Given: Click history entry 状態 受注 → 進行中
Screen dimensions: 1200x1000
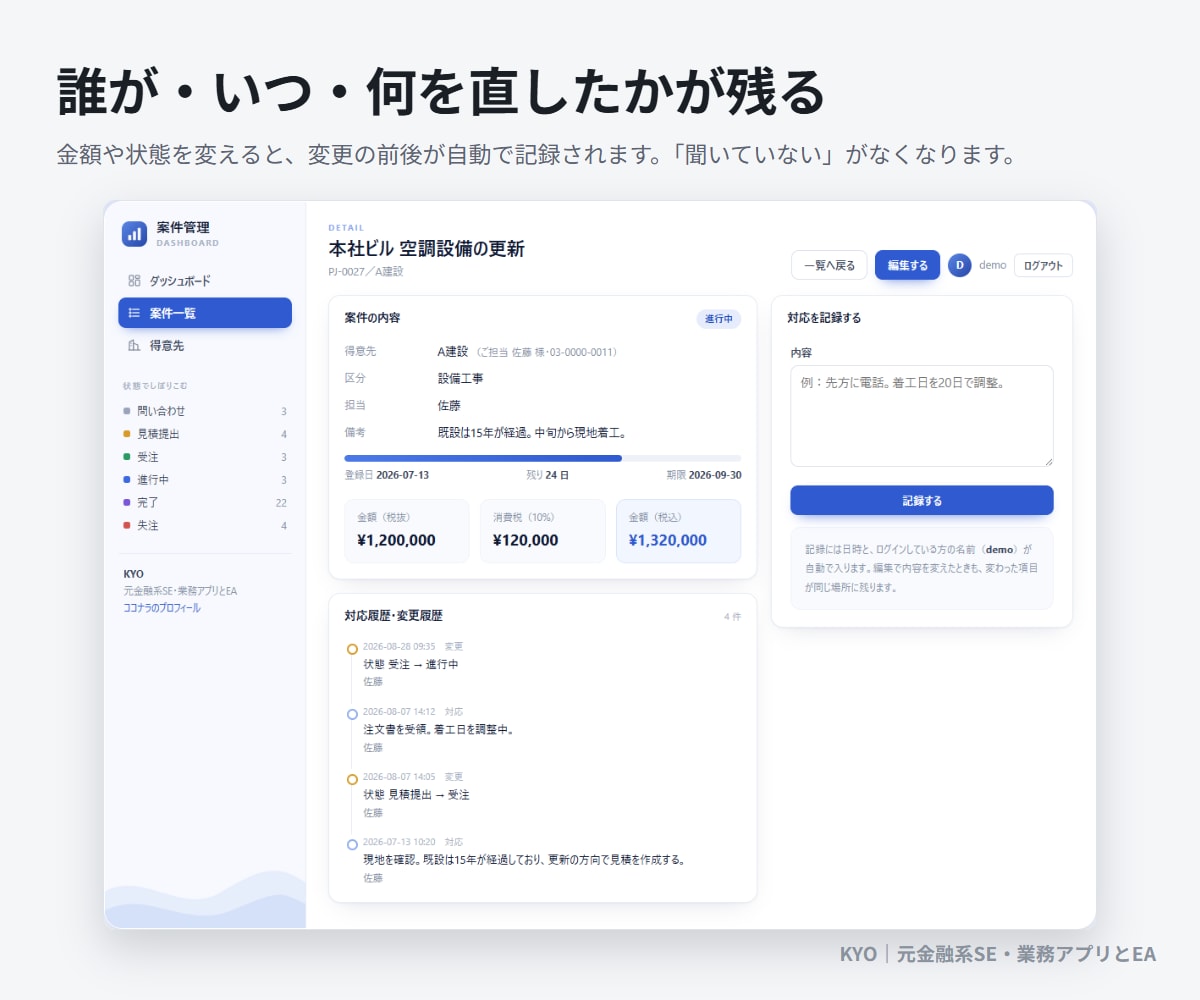Looking at the screenshot, I should [x=411, y=664].
